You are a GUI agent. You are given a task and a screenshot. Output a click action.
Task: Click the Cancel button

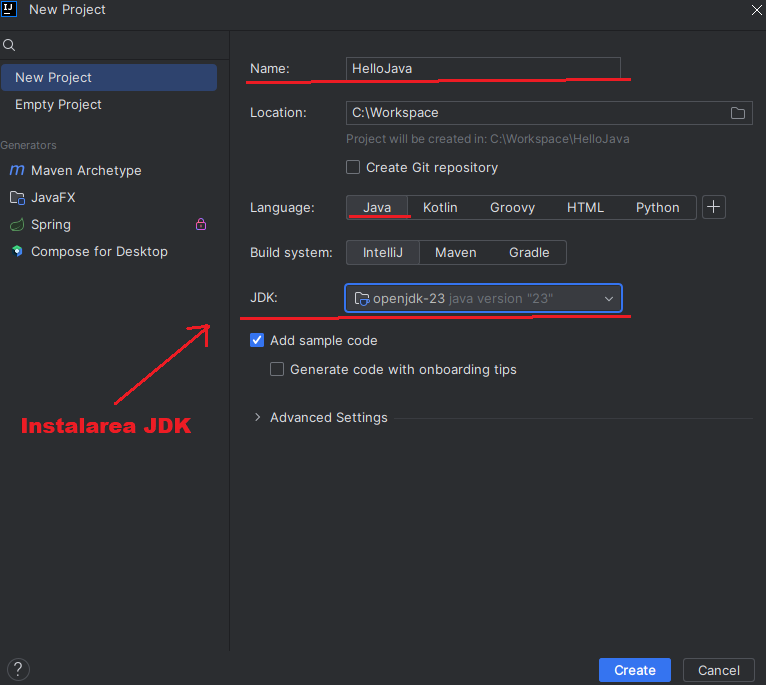[719, 670]
